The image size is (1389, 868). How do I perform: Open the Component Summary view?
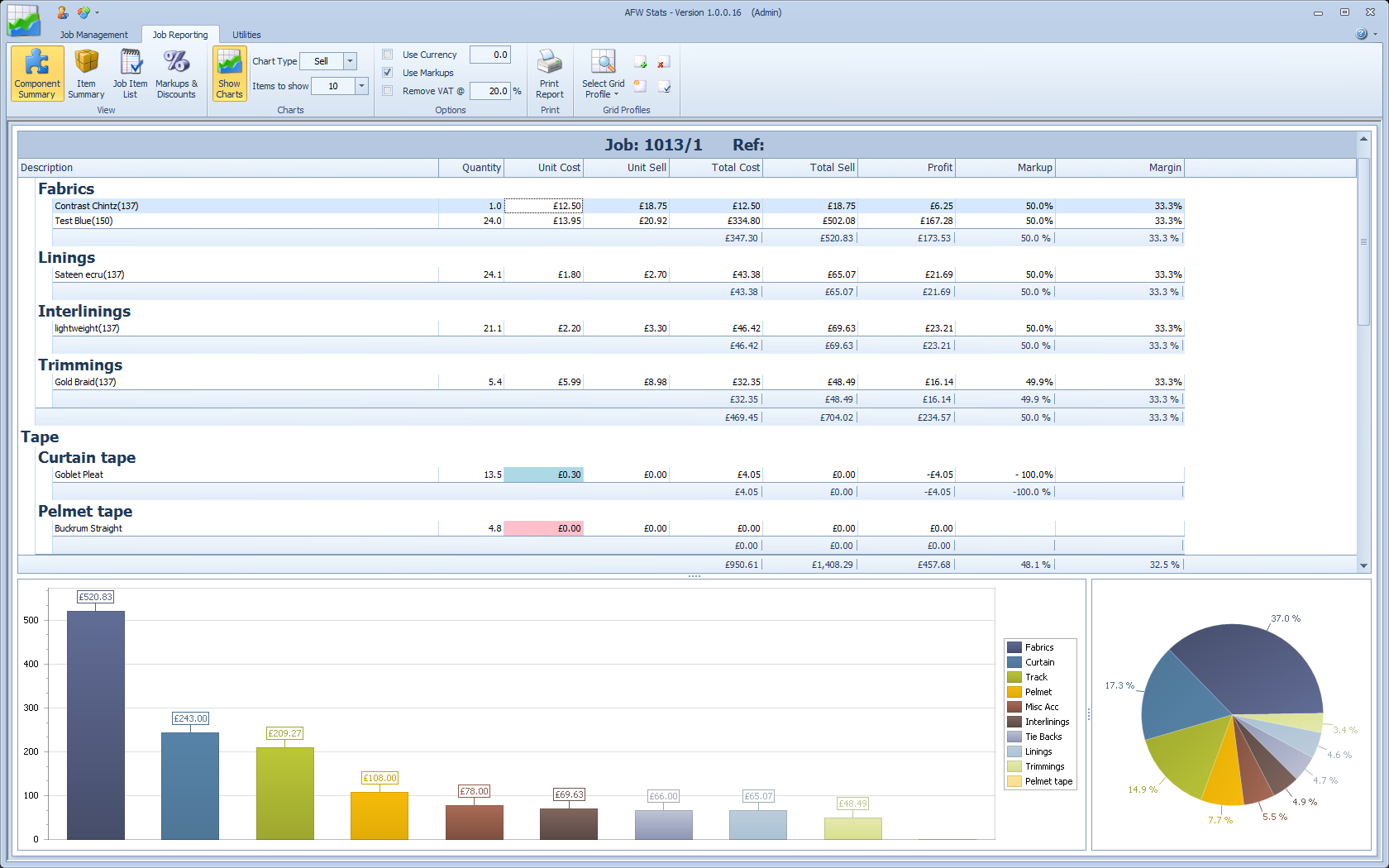tap(37, 74)
